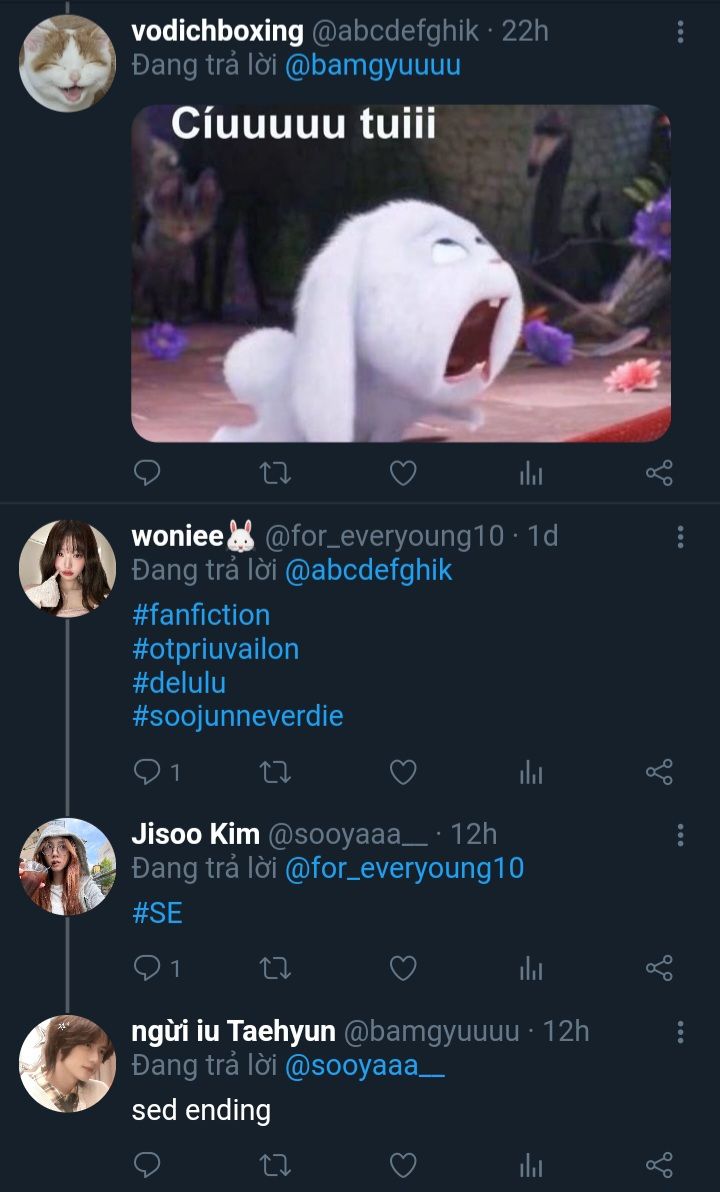The height and width of the screenshot is (1192, 720).
Task: Reply to woniee's hashtag tweet
Action: coord(147,772)
